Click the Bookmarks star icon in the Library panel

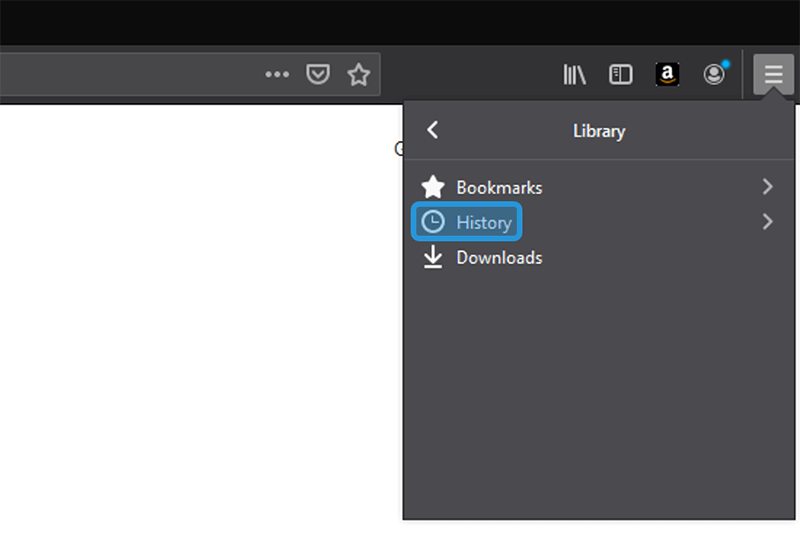point(433,187)
